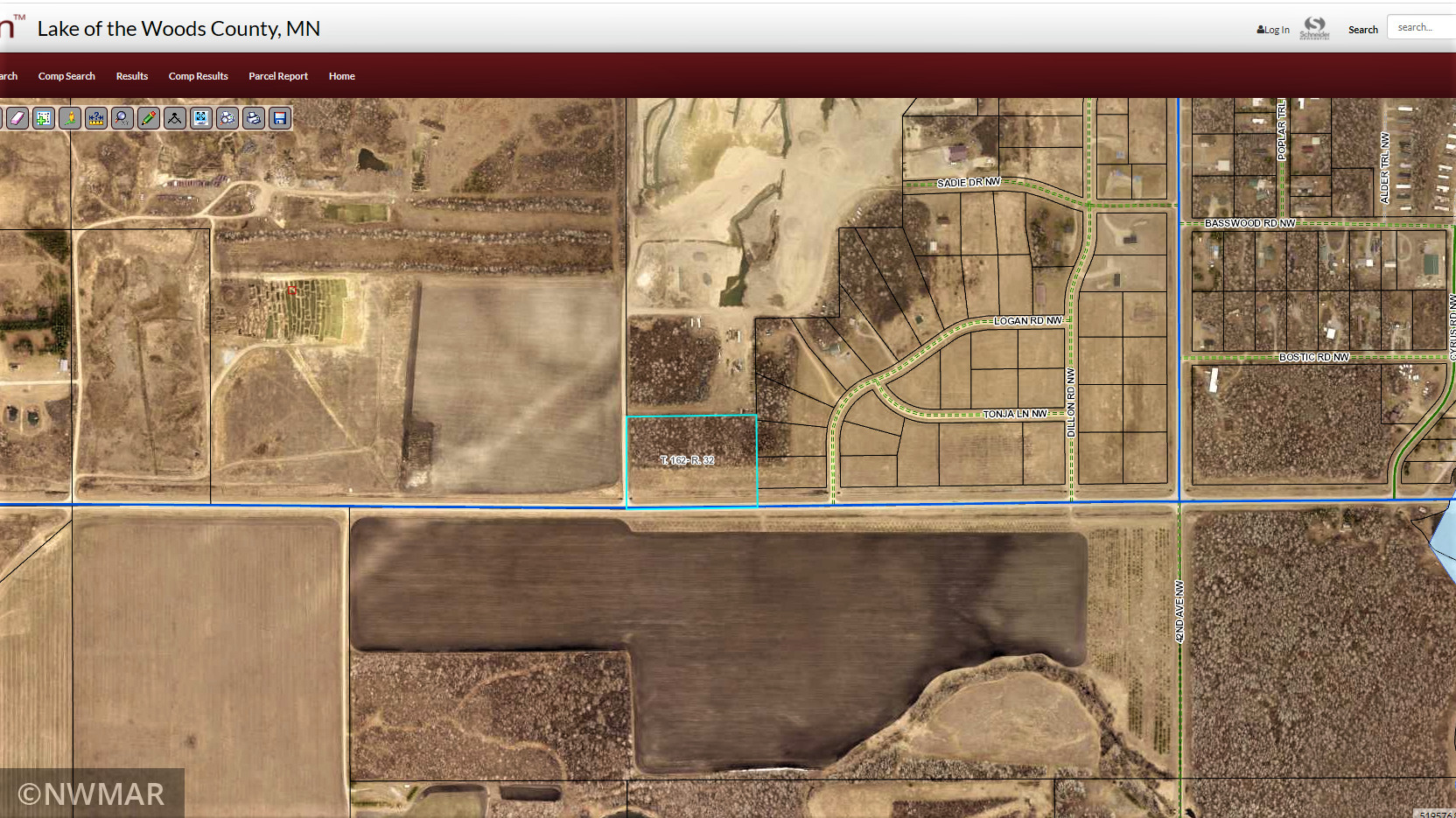Click the SADIE DR NW road label
Screen dimensions: 1456x818
(969, 183)
